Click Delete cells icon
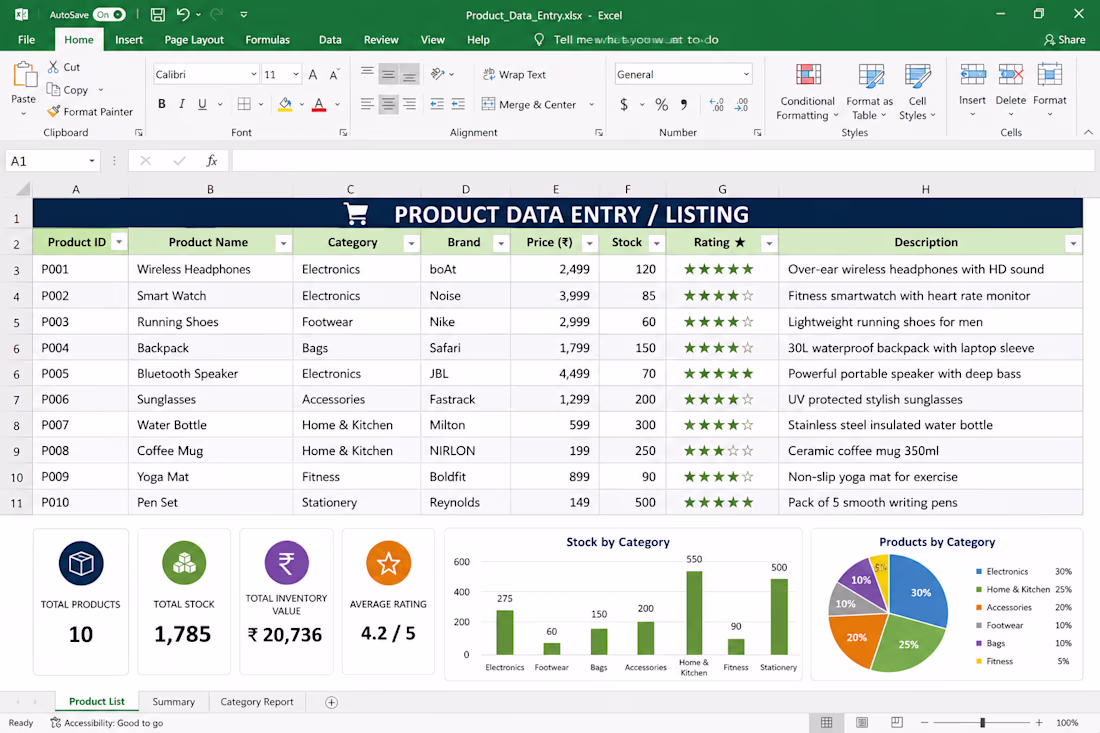The width and height of the screenshot is (1100, 733). pos(1010,74)
